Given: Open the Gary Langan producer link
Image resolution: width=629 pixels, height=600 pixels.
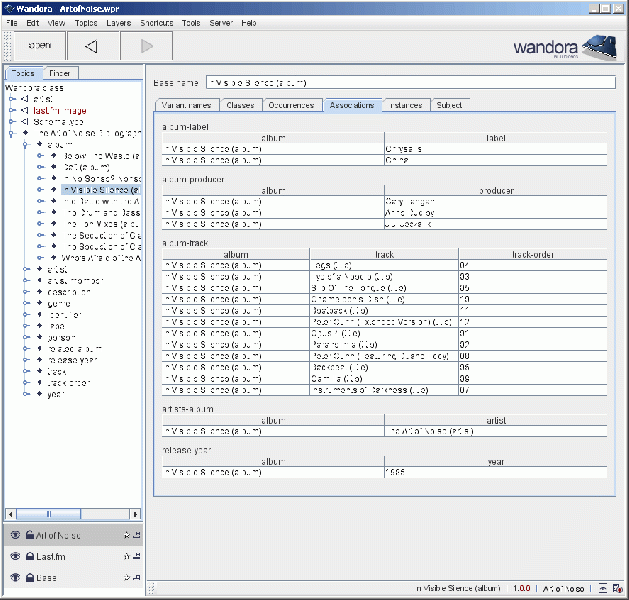Looking at the screenshot, I should tap(409, 200).
